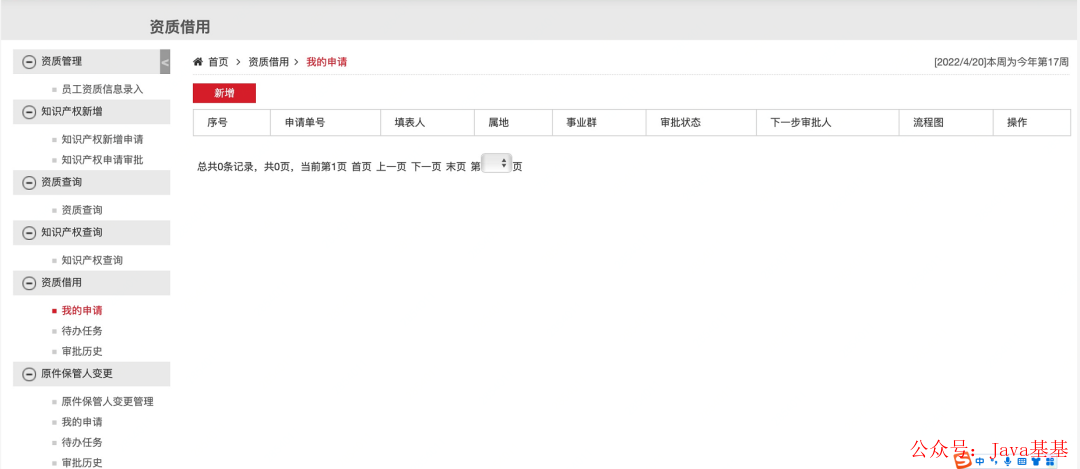The width and height of the screenshot is (1080, 469).
Task: Click the 事业群 column header
Action: pos(599,123)
